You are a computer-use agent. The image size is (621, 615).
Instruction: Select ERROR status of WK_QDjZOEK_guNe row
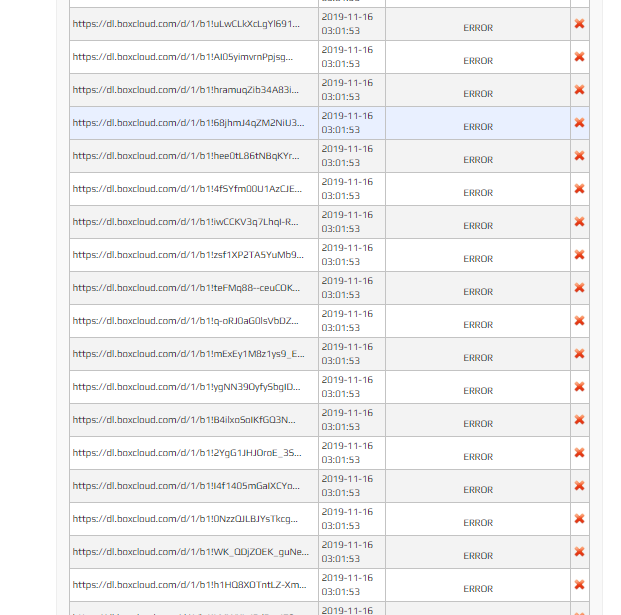[x=478, y=556]
